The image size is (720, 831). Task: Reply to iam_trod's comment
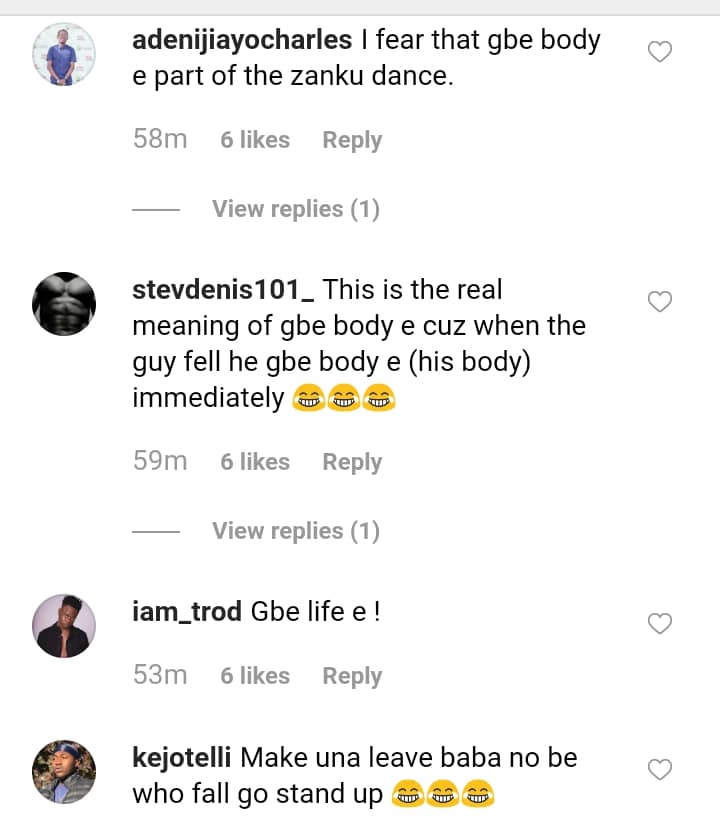pos(352,676)
